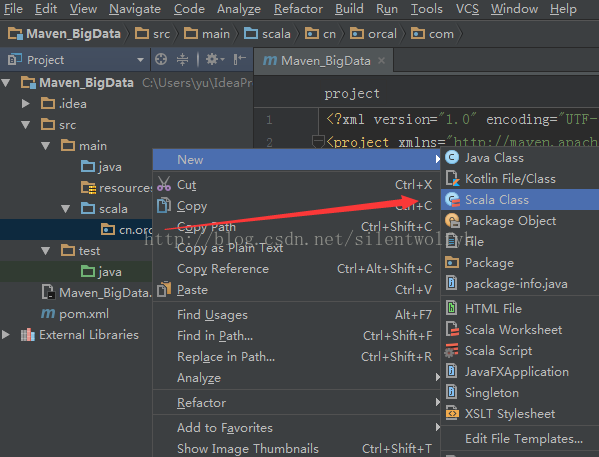
Task: Click the project breadcrumb in editor
Action: tap(352, 94)
